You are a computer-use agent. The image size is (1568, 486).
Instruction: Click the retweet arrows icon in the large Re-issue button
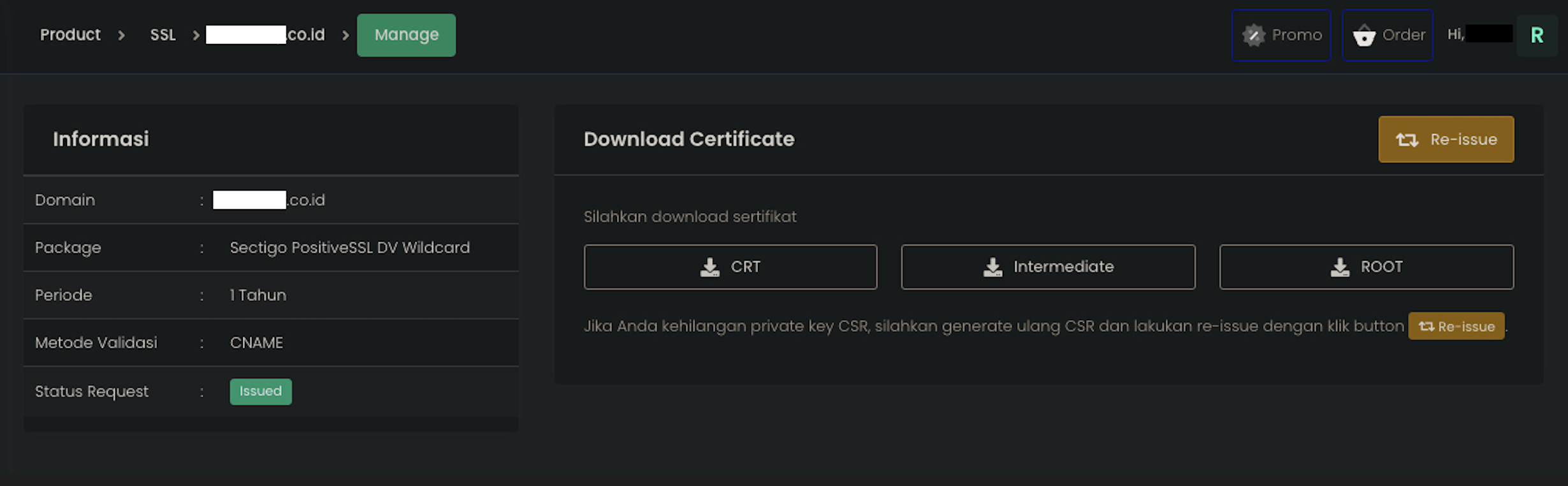[x=1407, y=140]
